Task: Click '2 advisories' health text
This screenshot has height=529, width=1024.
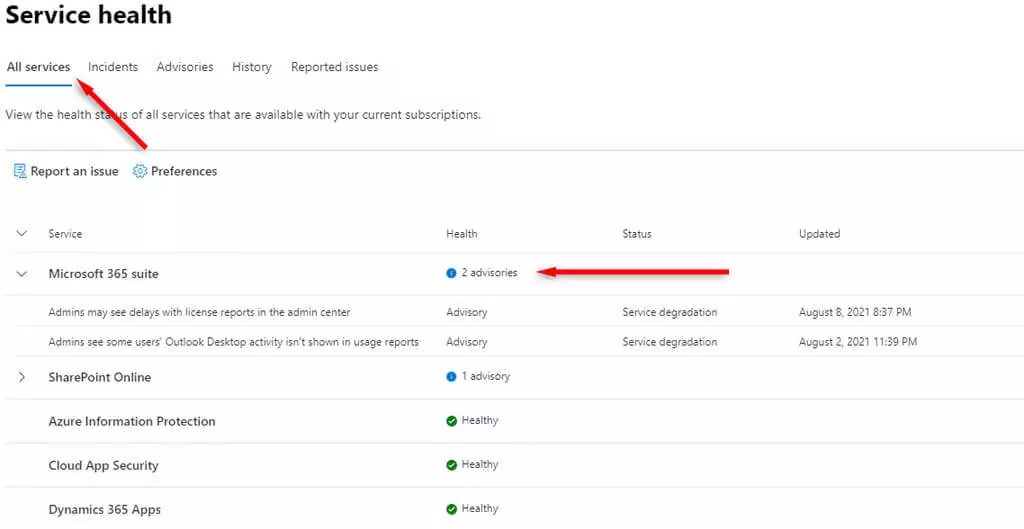Action: click(x=489, y=273)
